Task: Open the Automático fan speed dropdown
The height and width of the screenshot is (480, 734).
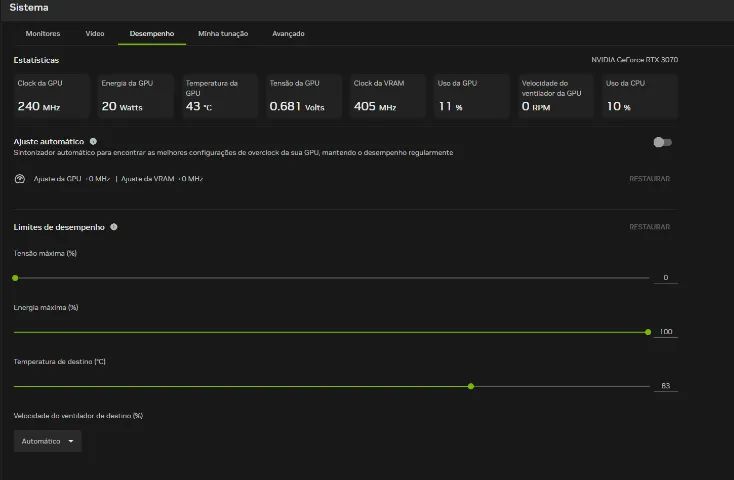Action: coord(47,441)
